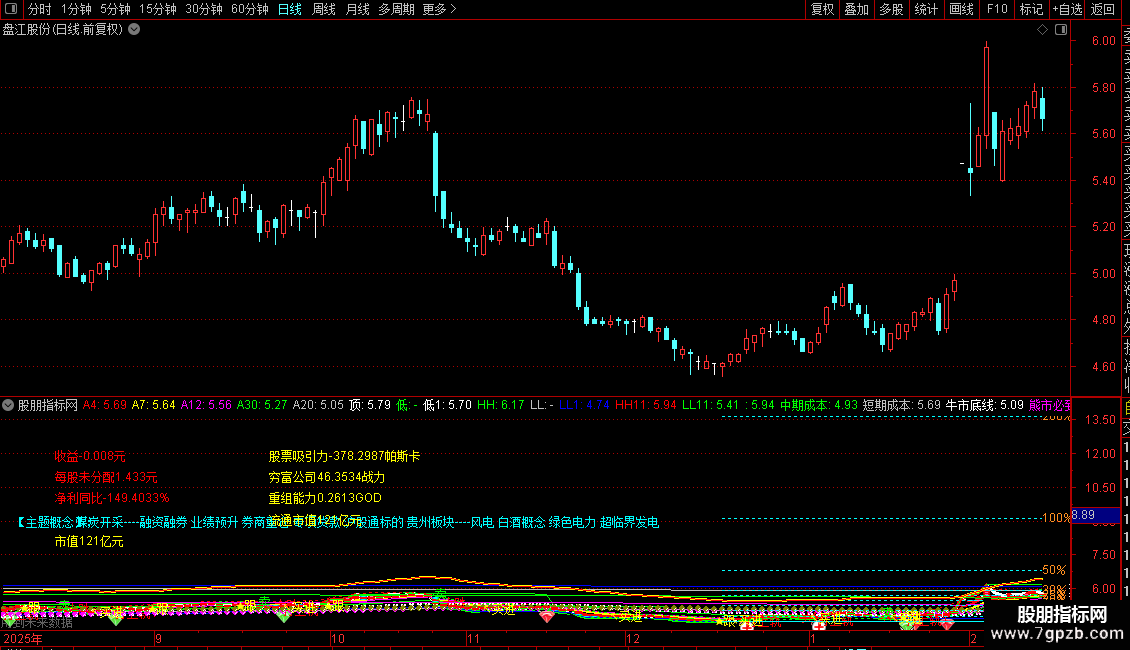Open the dropdown next to 盘江股份 title
The width and height of the screenshot is (1130, 650).
[x=134, y=30]
